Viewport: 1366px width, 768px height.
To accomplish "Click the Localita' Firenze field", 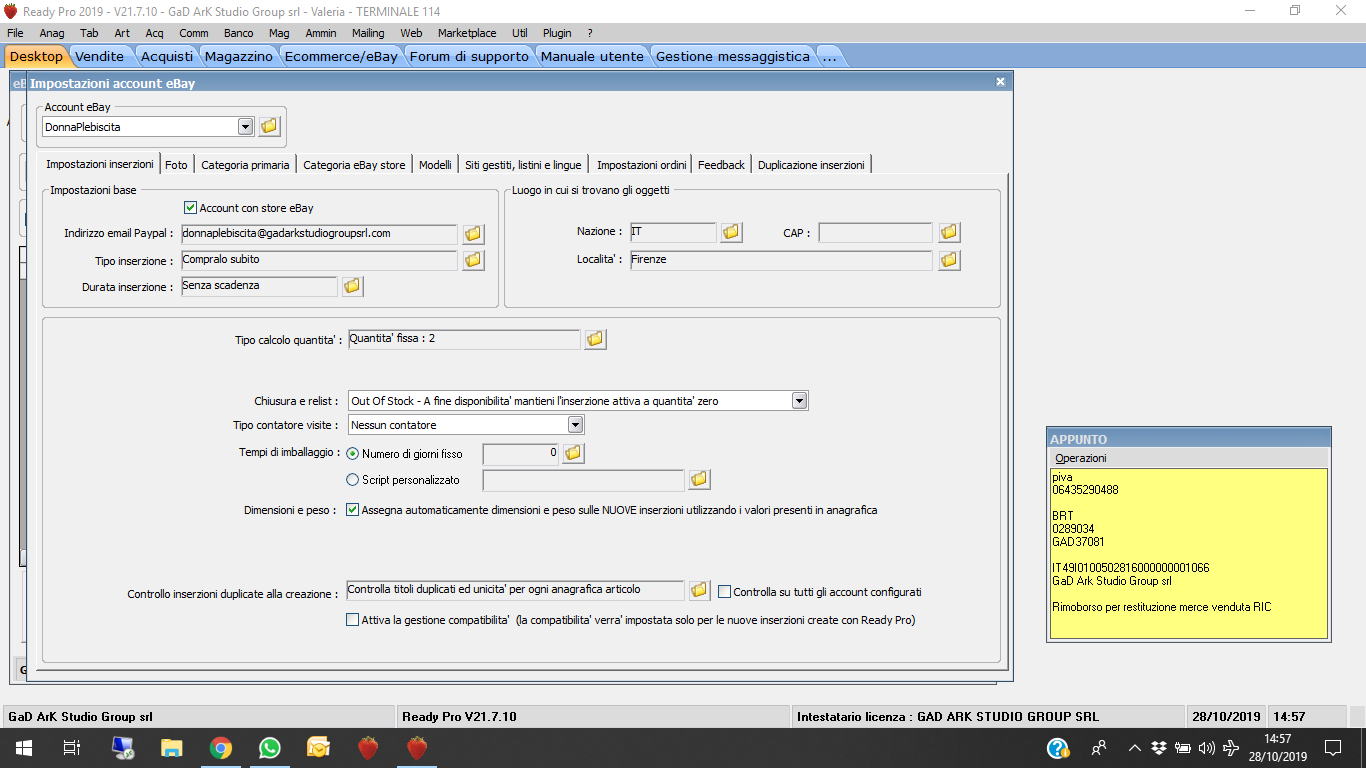I will pos(780,260).
